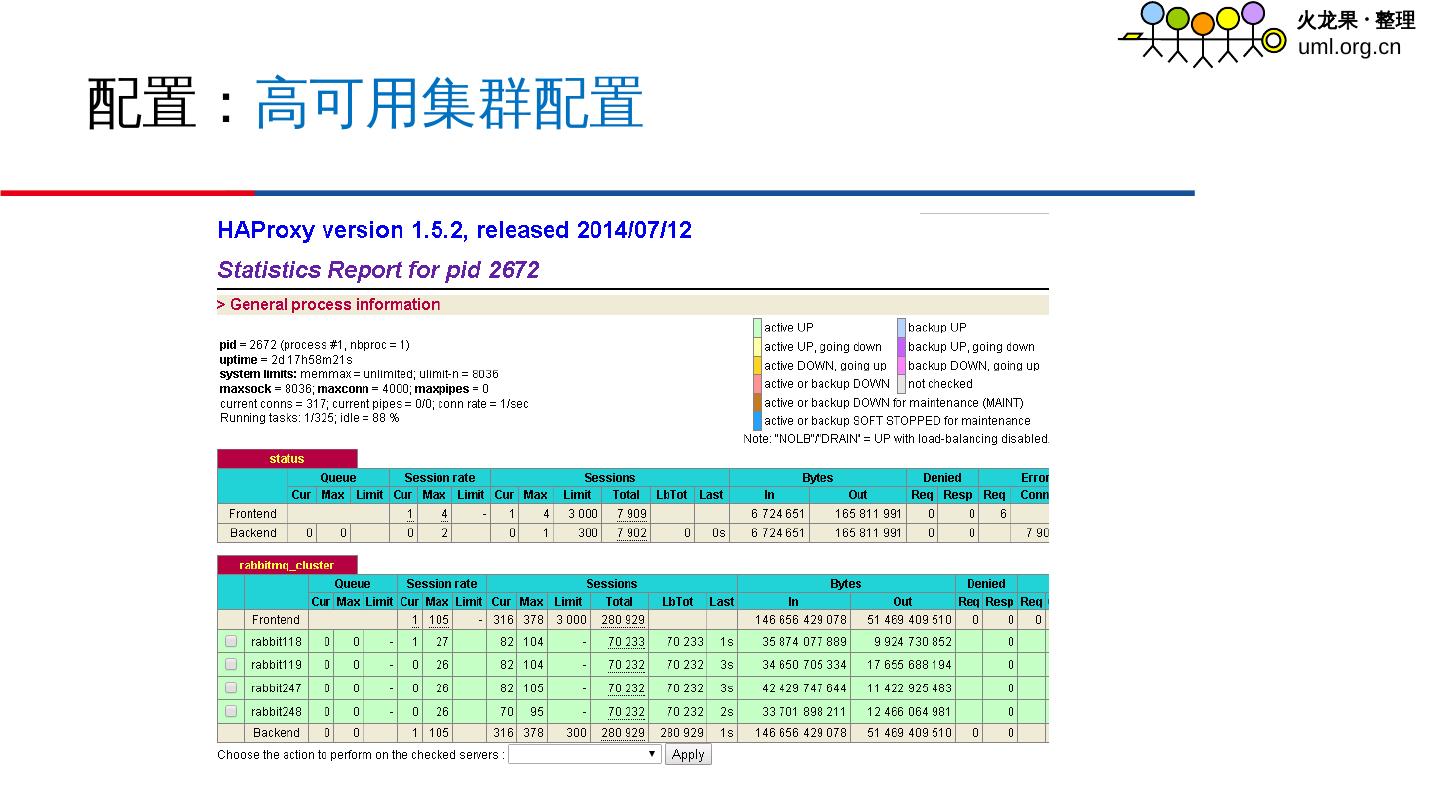This screenshot has height=810, width=1440.
Task: Click the rabbitmq_cluster Frontend sessions Total 280 929
Action: [x=623, y=620]
